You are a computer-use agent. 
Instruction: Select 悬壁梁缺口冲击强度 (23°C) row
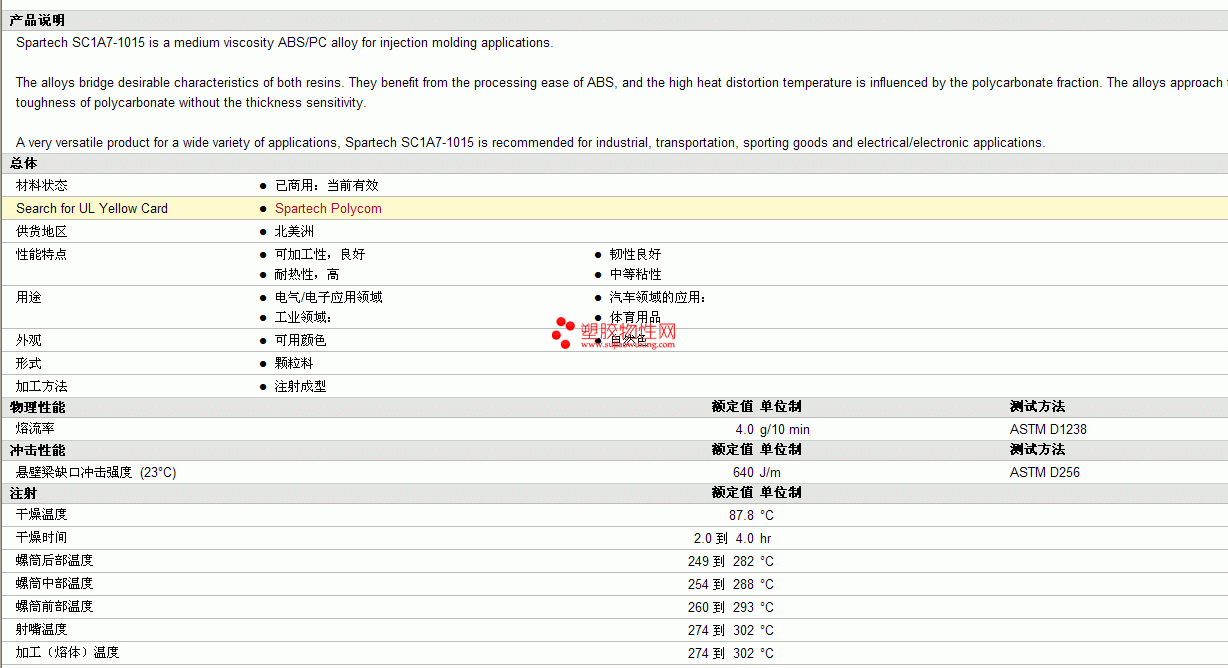(96, 473)
